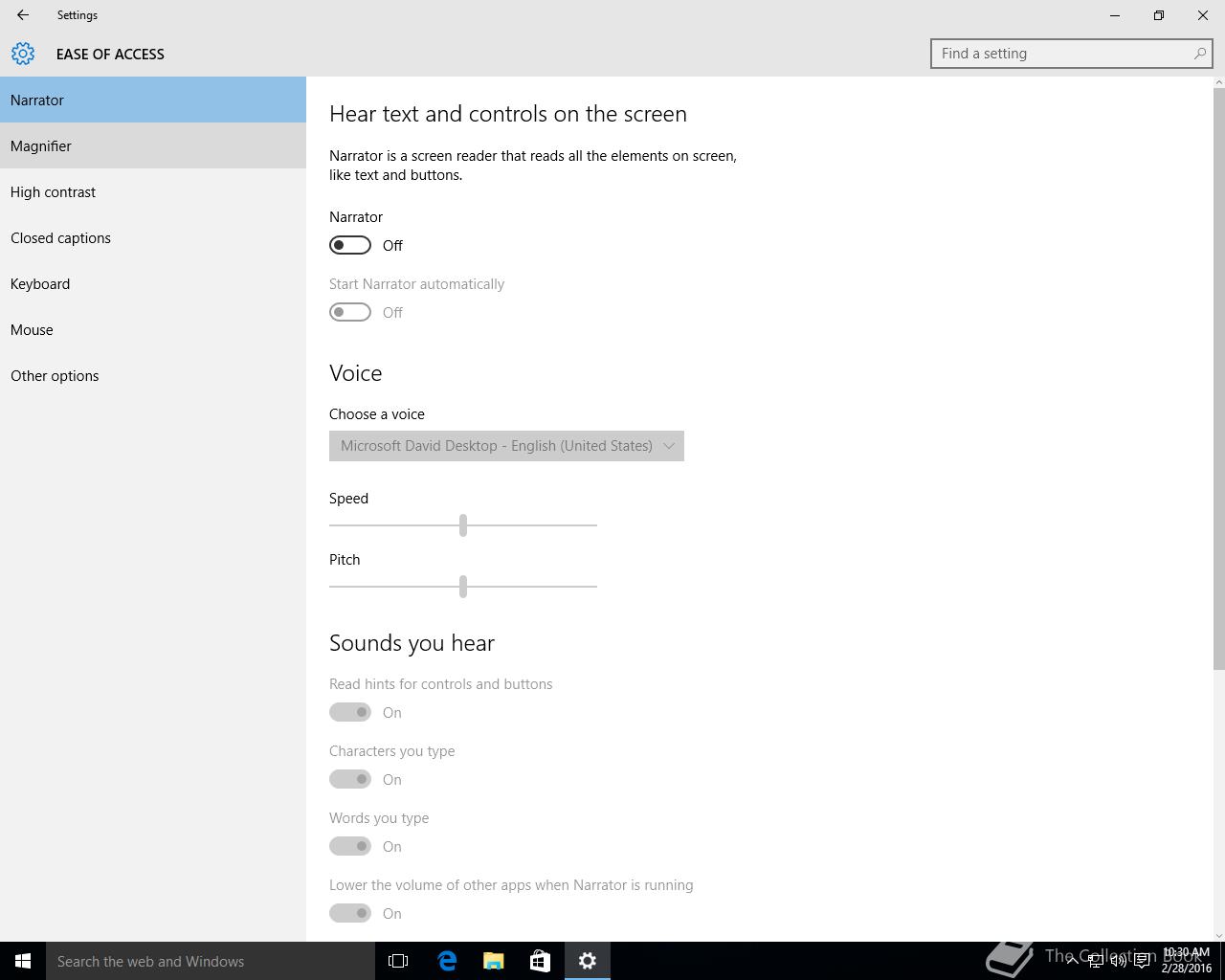Click the Ease of Access gear icon

click(x=23, y=54)
